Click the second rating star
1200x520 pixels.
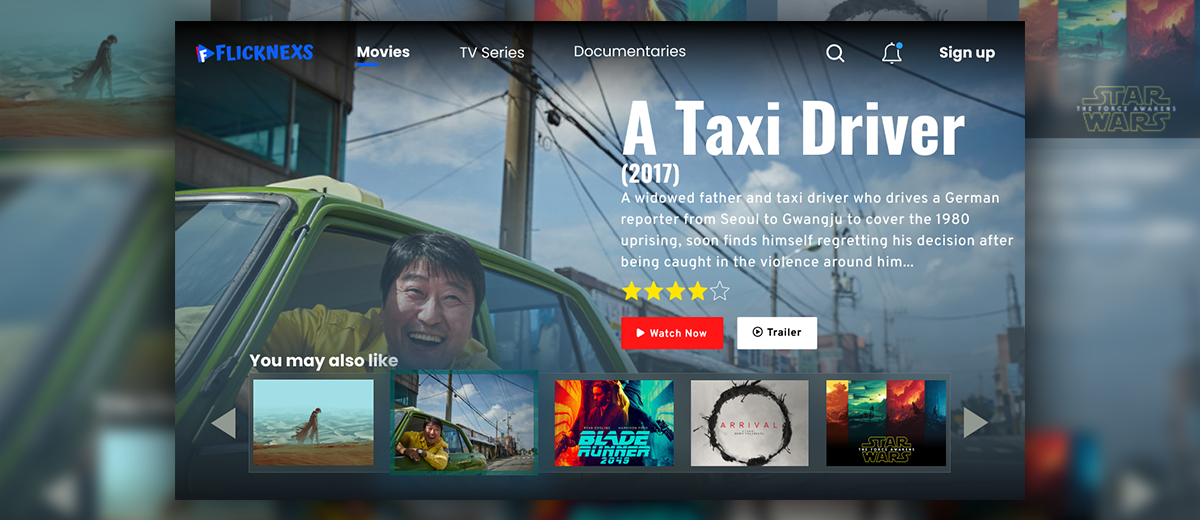pyautogui.click(x=654, y=292)
